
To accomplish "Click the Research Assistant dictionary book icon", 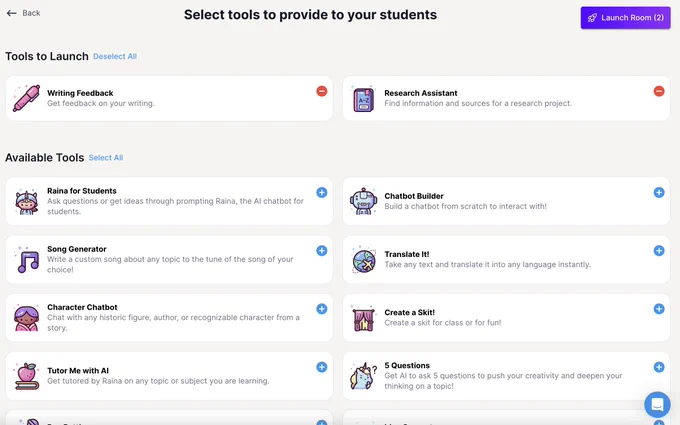I will 363,99.
